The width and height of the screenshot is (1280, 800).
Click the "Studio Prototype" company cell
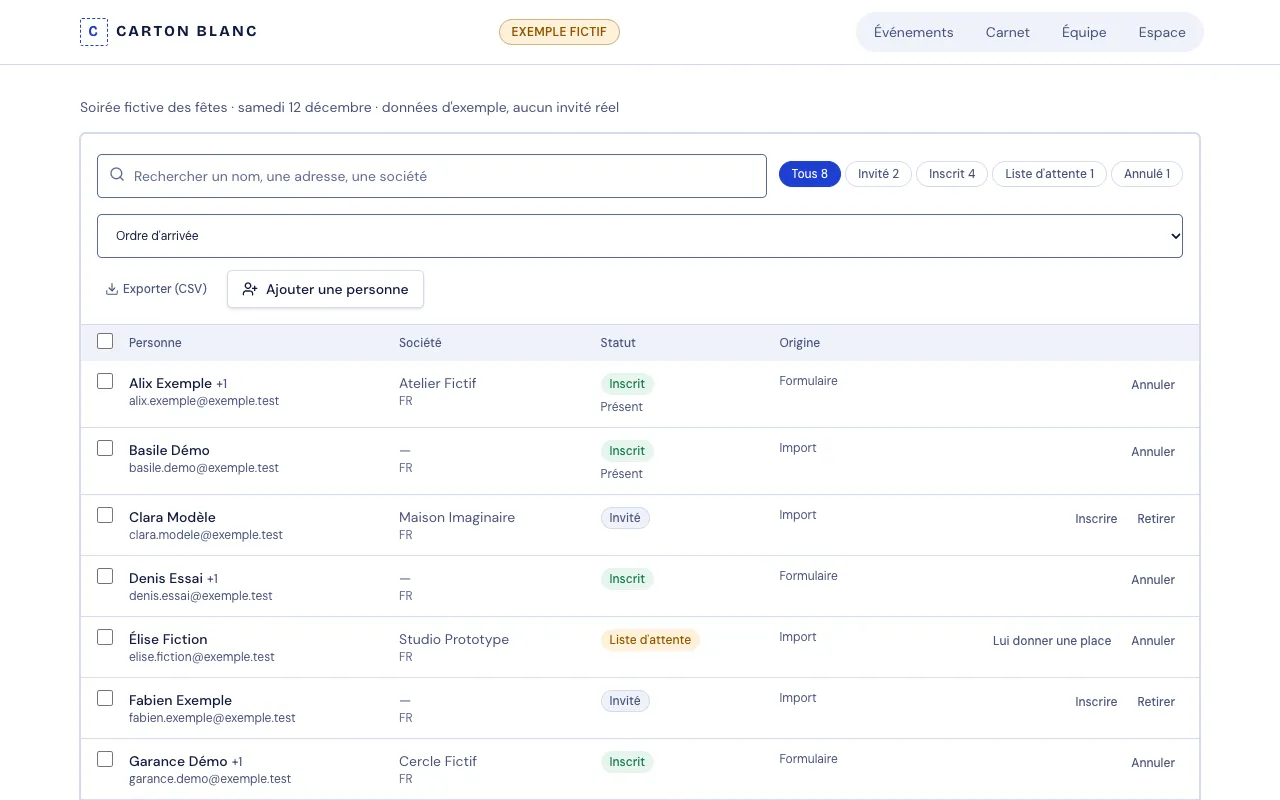[x=454, y=639]
